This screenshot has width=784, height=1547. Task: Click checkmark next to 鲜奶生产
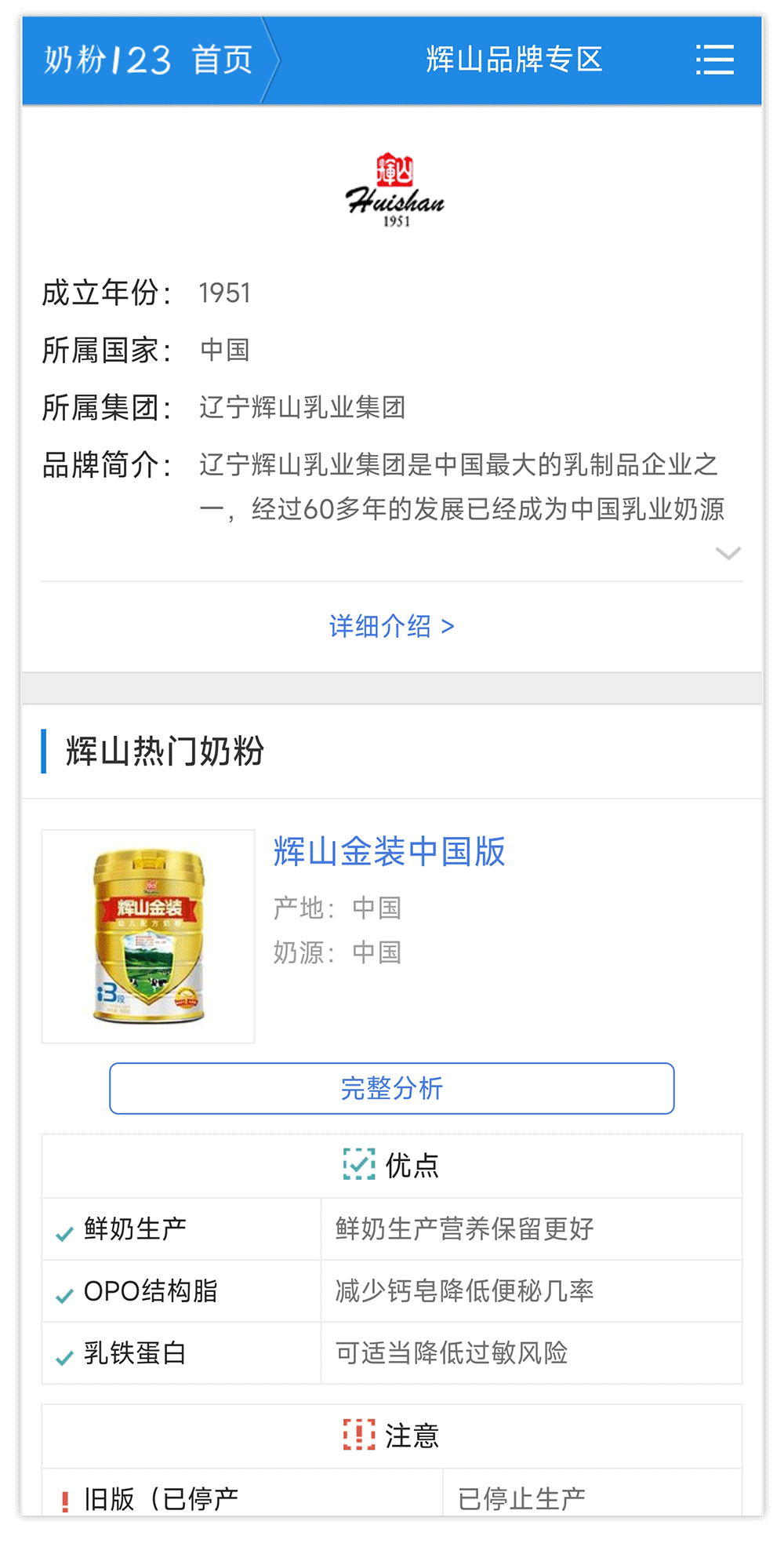65,1234
